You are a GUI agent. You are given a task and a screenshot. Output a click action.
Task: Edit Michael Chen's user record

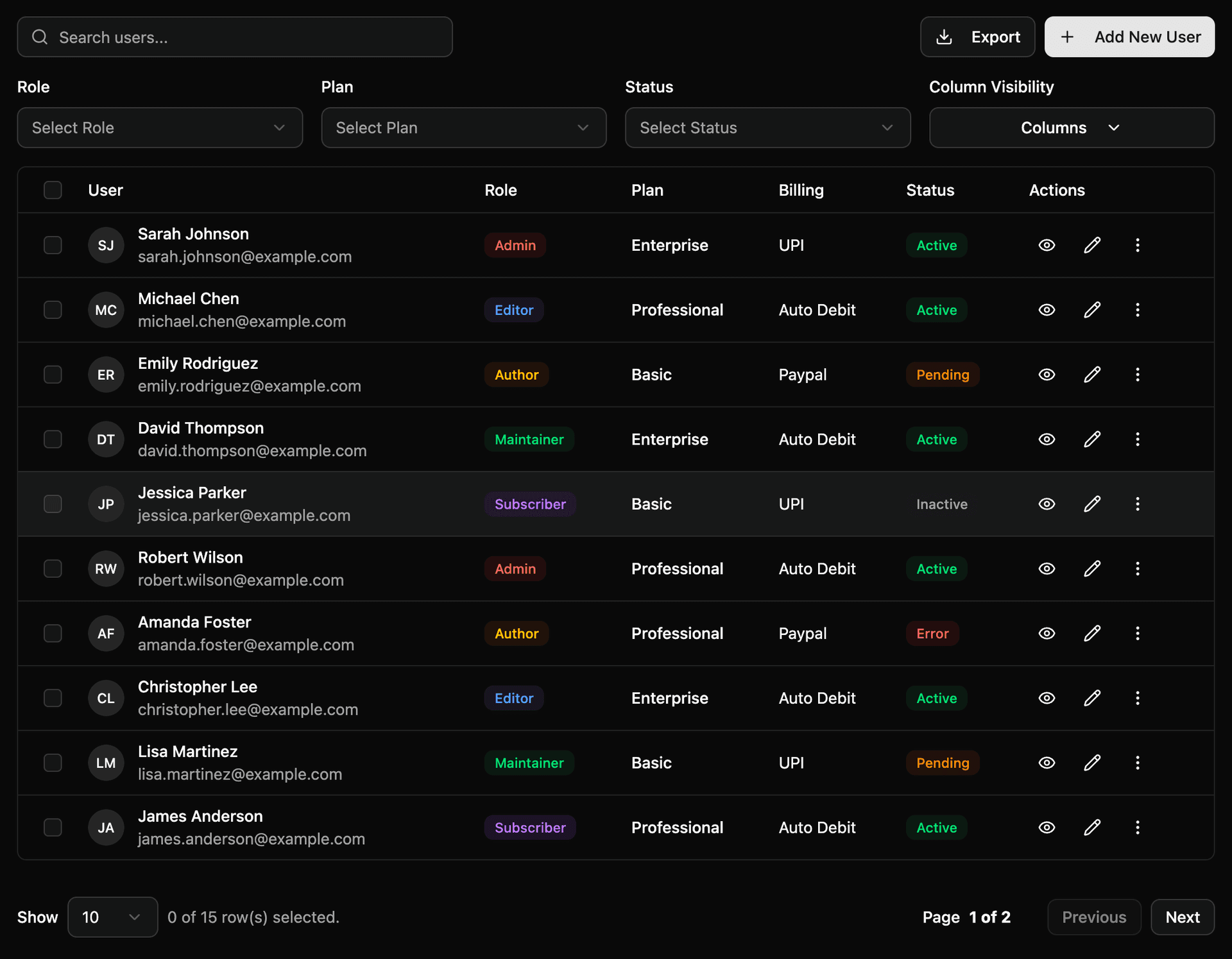(1092, 310)
